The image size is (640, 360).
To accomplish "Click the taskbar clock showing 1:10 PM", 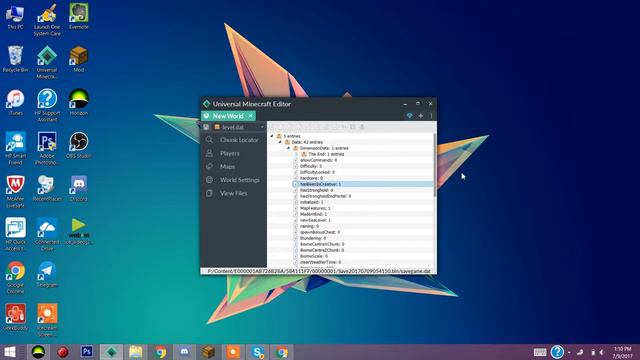I will point(622,352).
